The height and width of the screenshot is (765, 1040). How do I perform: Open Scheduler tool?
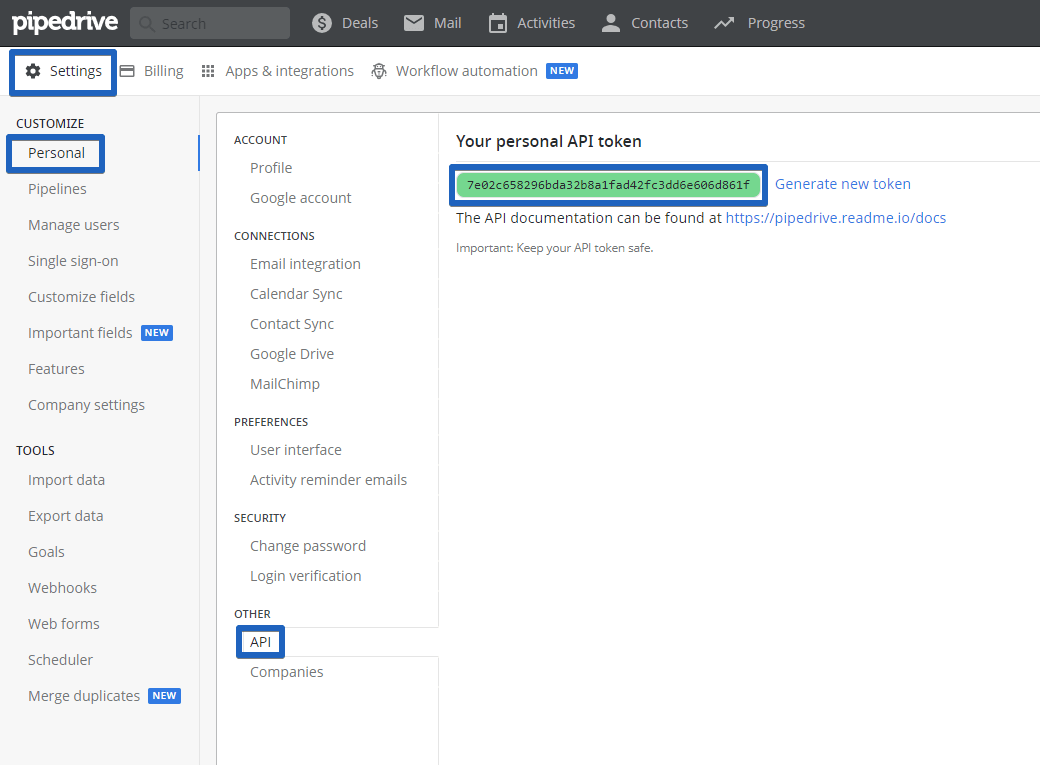[60, 660]
